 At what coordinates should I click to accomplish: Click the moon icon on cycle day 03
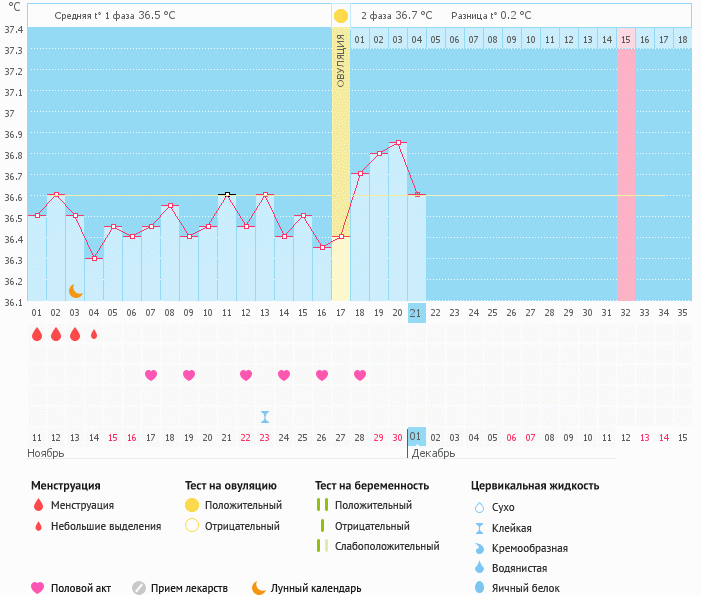(x=75, y=290)
